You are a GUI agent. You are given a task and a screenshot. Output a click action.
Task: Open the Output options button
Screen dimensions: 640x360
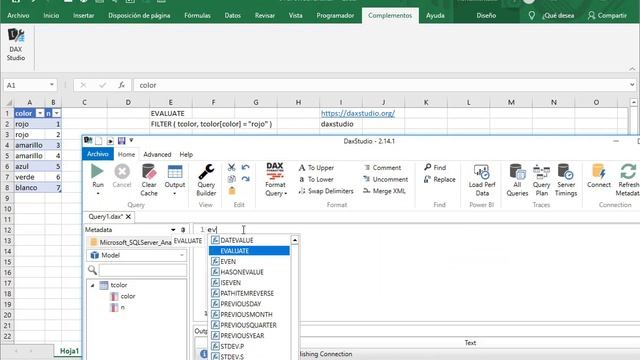coord(175,180)
